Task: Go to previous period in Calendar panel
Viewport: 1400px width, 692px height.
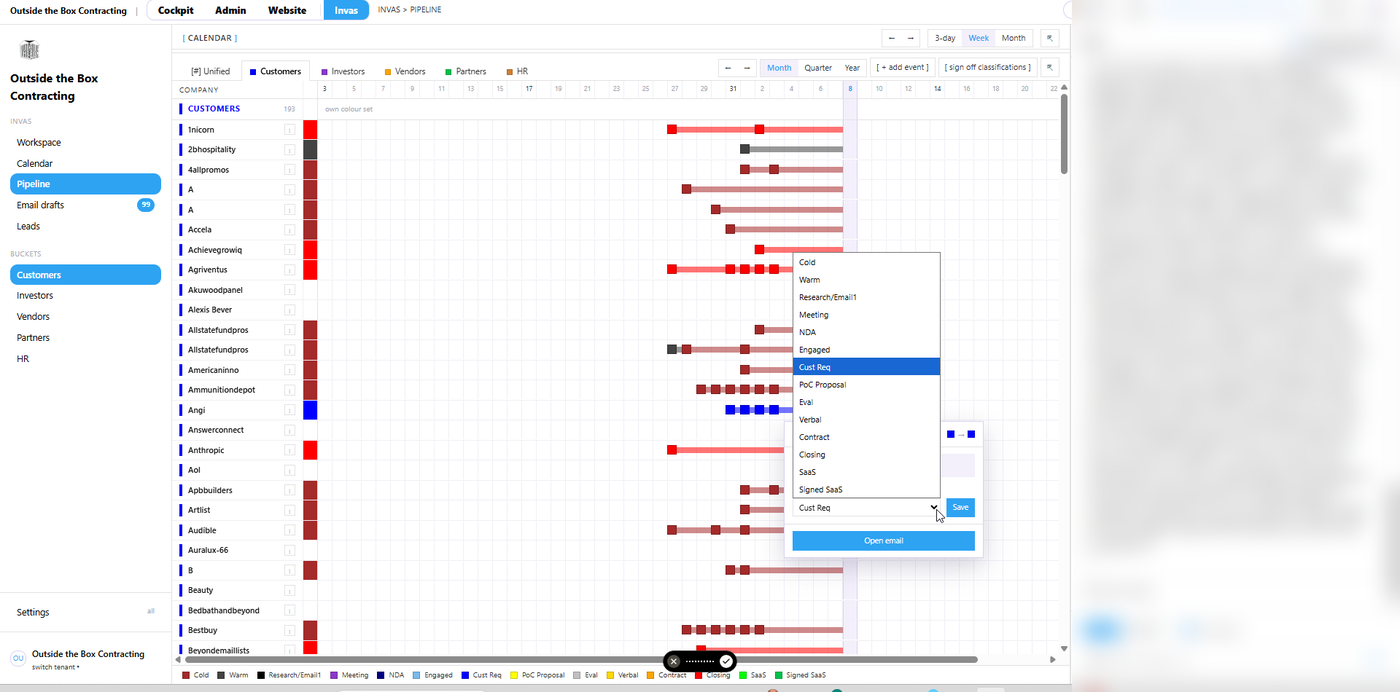Action: [x=892, y=38]
